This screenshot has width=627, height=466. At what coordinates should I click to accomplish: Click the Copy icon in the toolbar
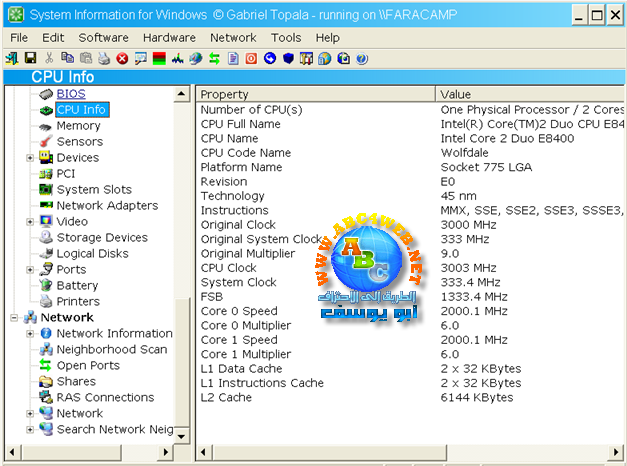(x=67, y=59)
